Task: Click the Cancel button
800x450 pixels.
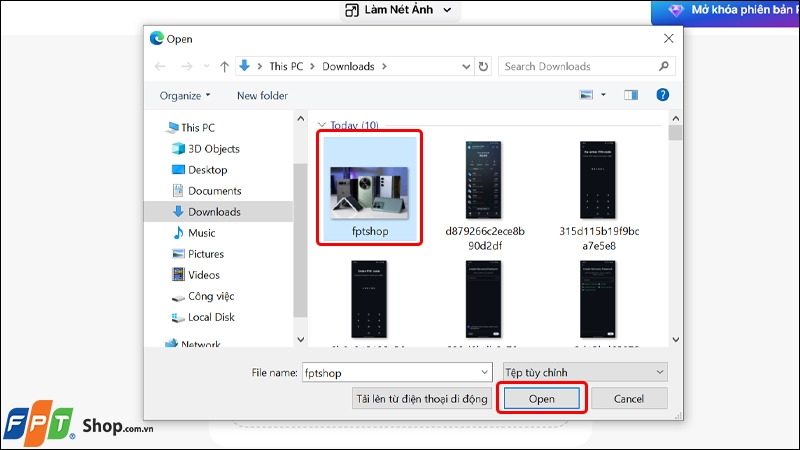Action: (629, 399)
